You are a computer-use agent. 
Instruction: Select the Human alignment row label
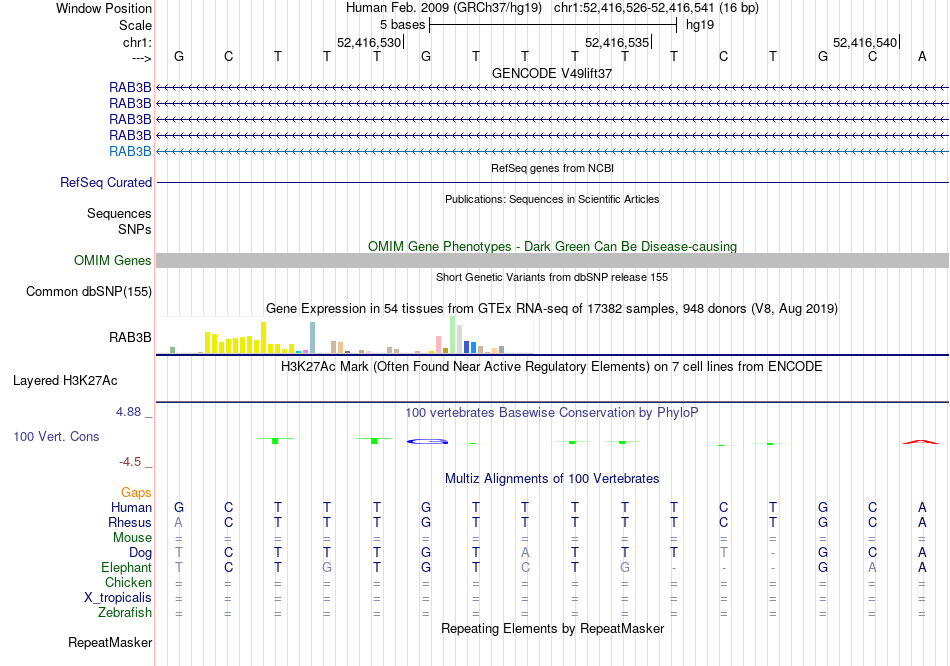click(131, 508)
